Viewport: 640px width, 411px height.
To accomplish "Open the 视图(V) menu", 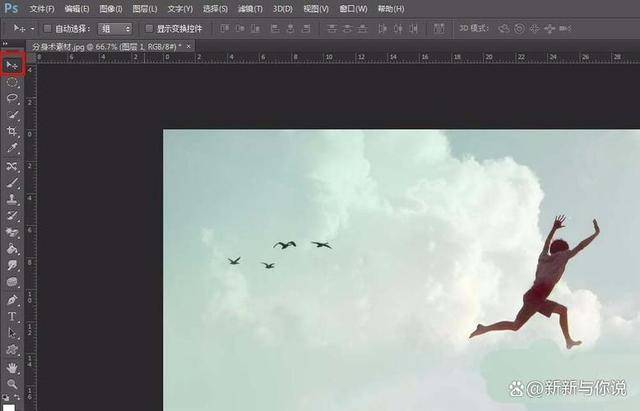I will (316, 9).
